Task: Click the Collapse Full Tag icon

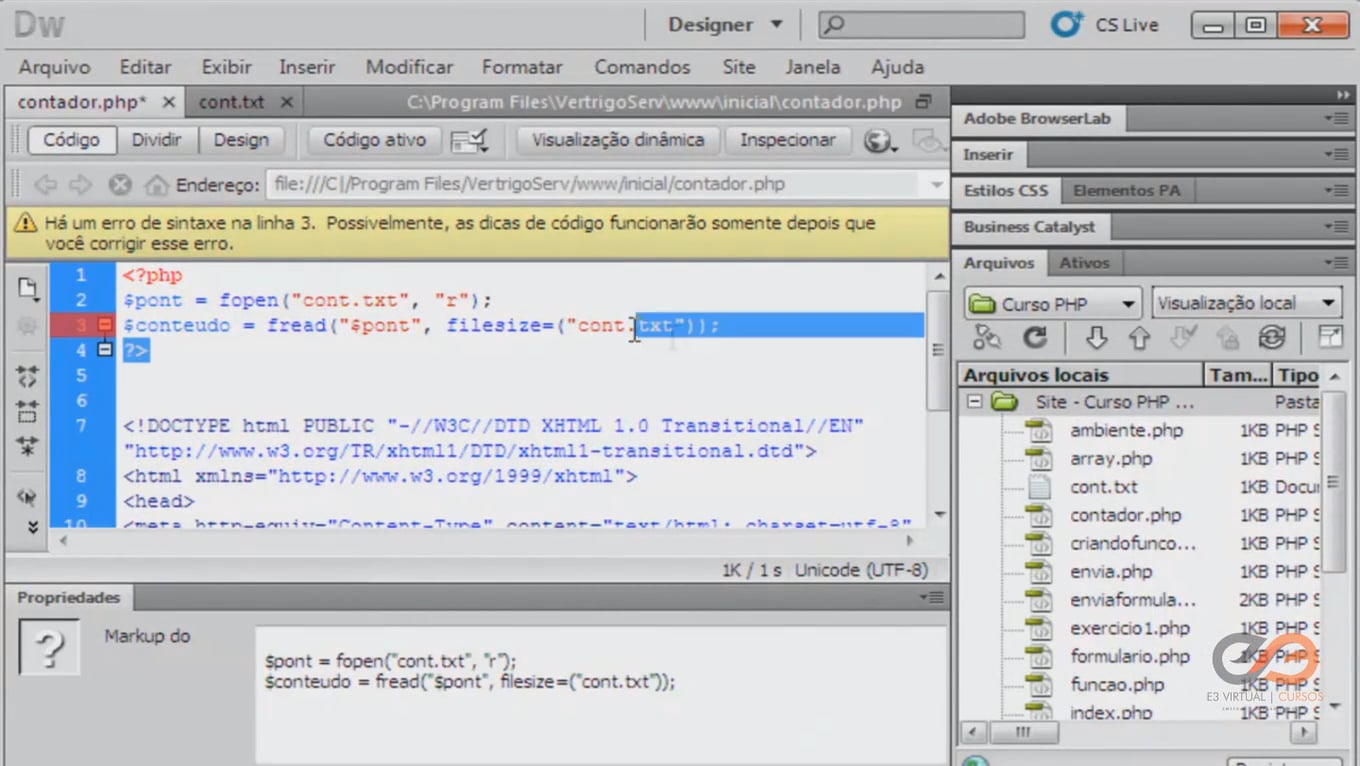Action: coord(27,376)
